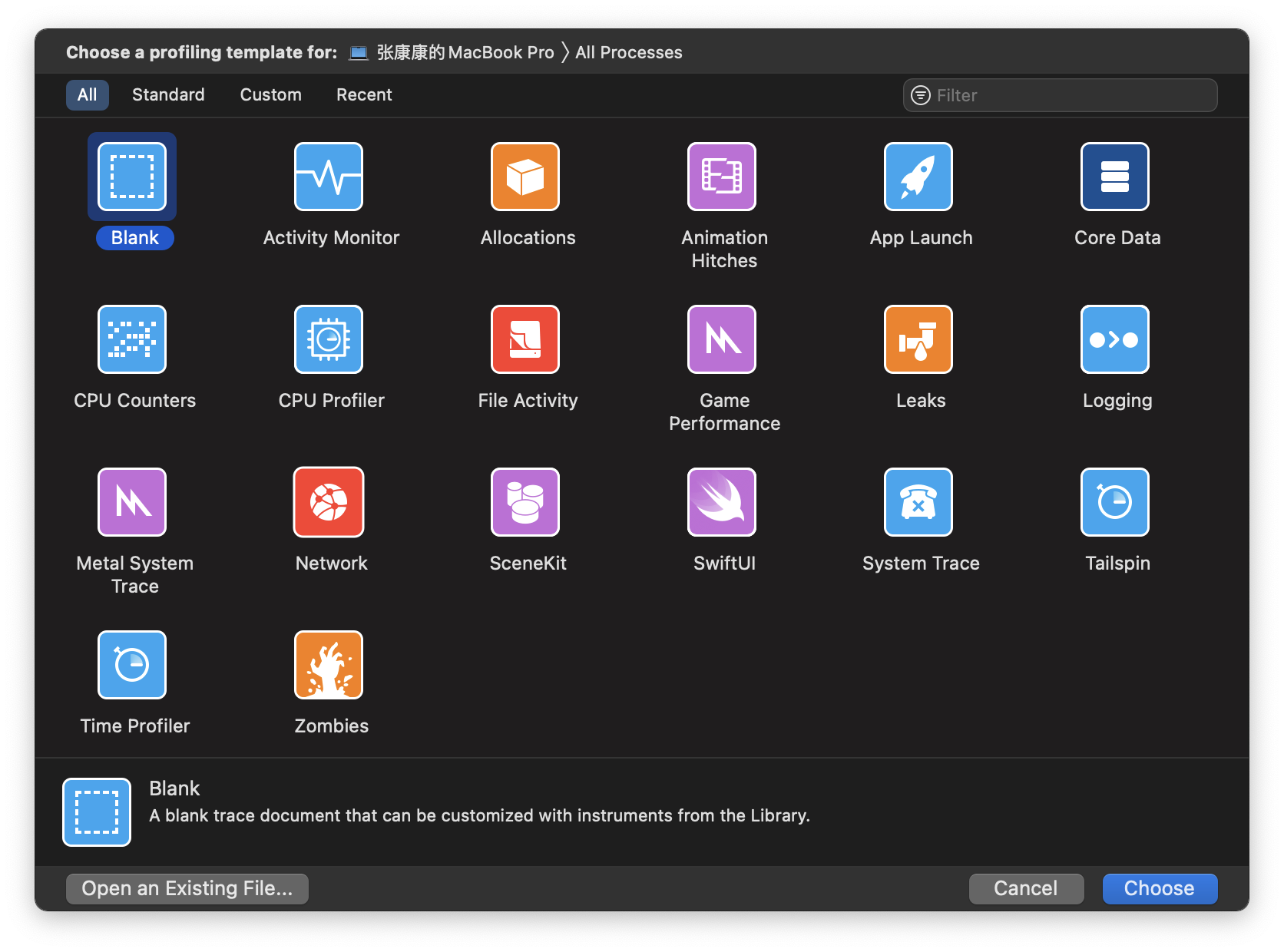This screenshot has height=952, width=1284.
Task: Choose the Zombies template icon
Action: pyautogui.click(x=329, y=665)
